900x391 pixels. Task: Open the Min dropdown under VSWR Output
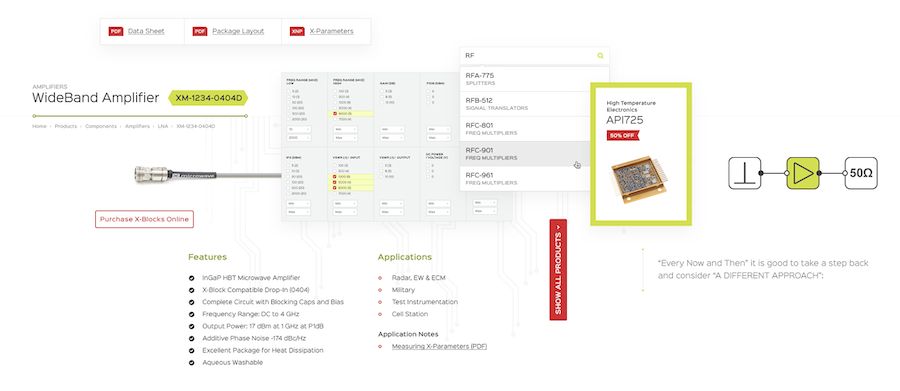(x=392, y=203)
